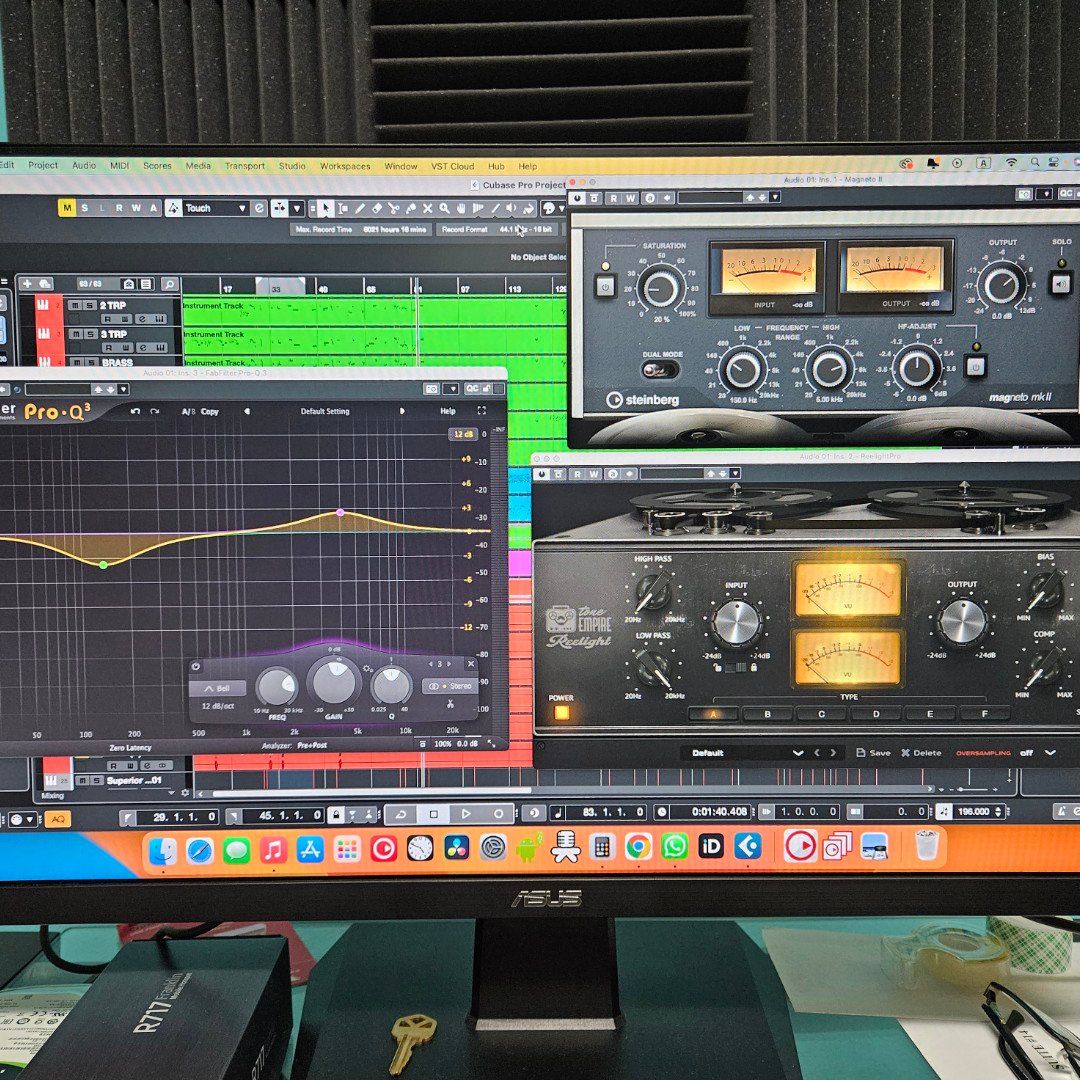Viewport: 1080px width, 1080px height.
Task: Open the snap type dropdown arrow
Action: click(x=297, y=208)
